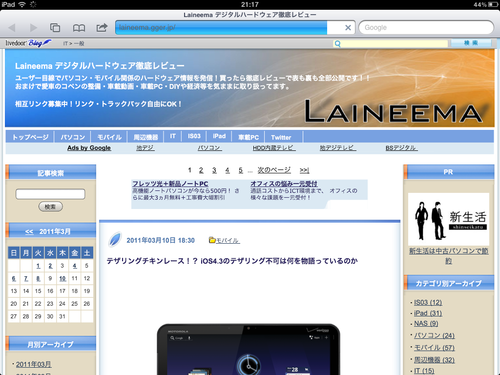Click the Laineema header banner
This screenshot has height=375, width=500.
(250, 88)
